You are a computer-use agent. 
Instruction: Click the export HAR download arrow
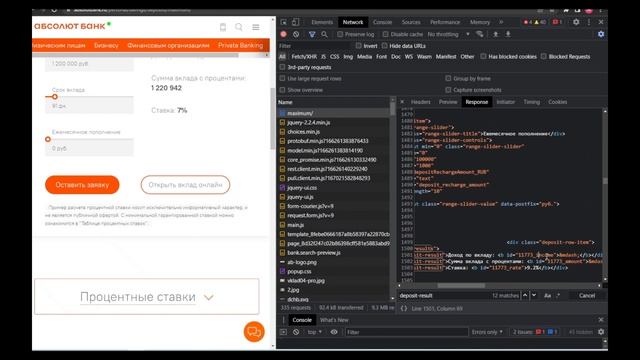(x=508, y=34)
